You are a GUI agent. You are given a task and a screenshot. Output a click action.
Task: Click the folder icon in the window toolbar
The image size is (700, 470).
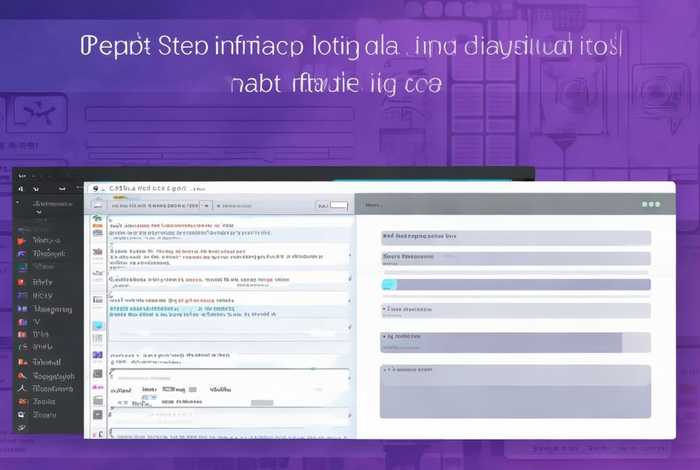[97, 205]
